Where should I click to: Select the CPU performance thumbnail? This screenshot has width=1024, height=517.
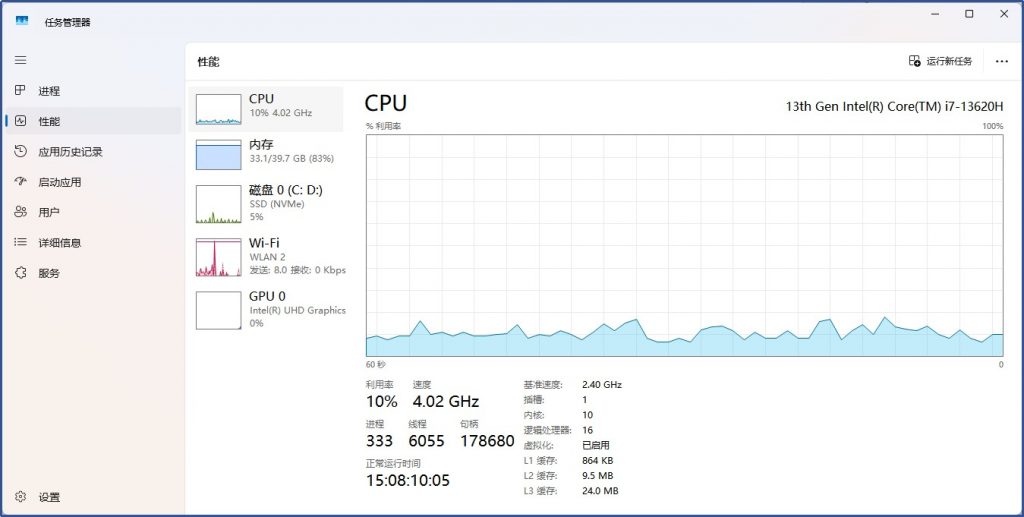tap(219, 109)
